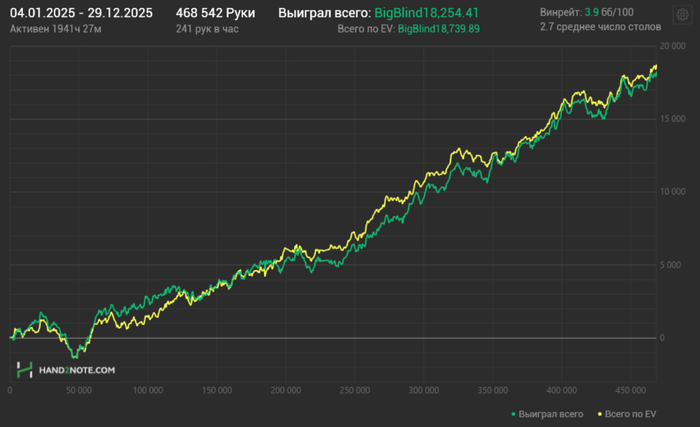Click total won value BigBlind18,254.41

(426, 13)
